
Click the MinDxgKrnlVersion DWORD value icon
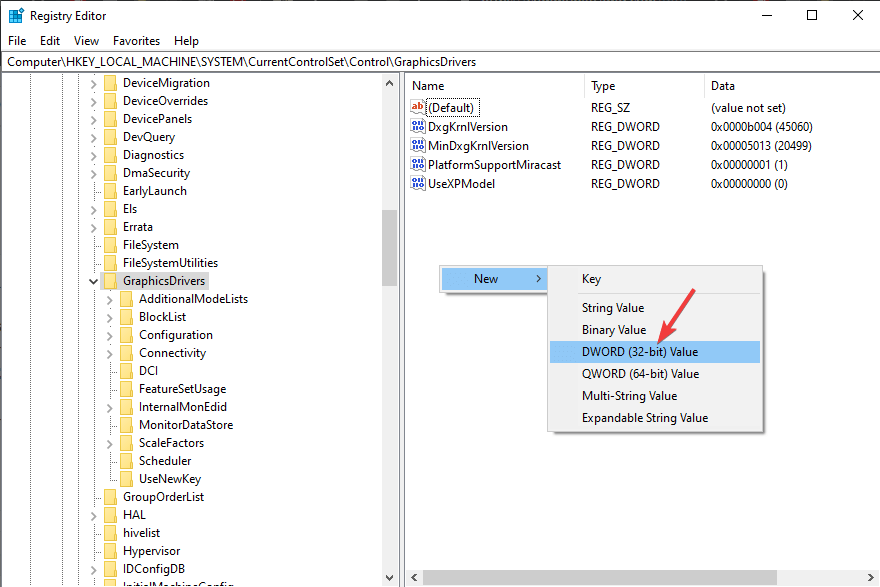pos(418,146)
